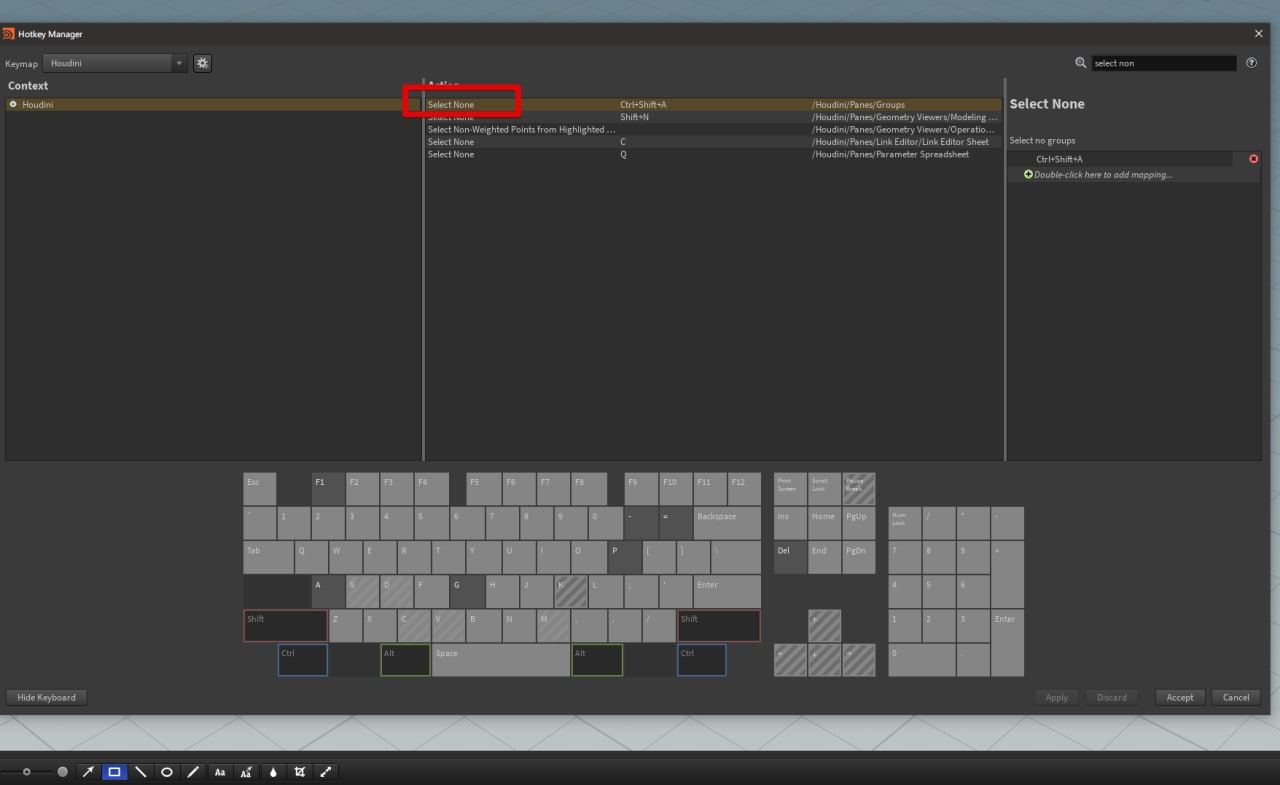Click the hatched K key on virtual keyboard
The image size is (1280, 785).
point(571,592)
